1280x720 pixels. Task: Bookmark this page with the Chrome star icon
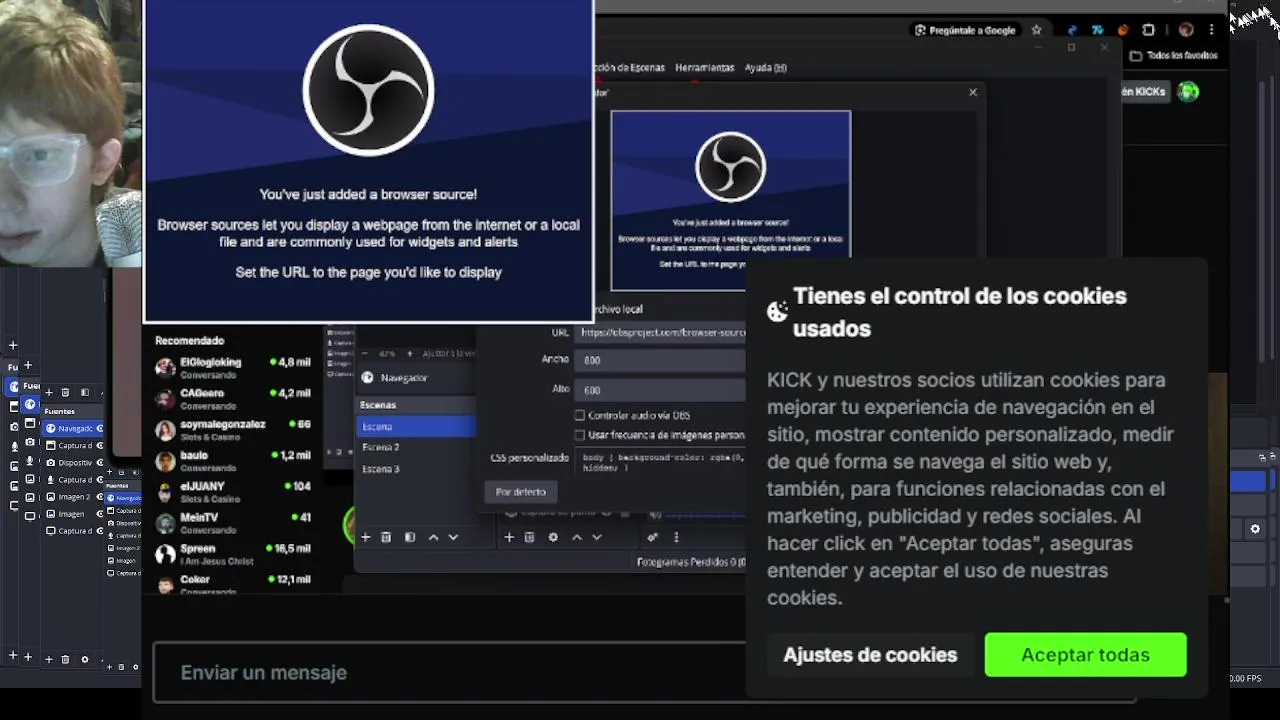click(1037, 30)
